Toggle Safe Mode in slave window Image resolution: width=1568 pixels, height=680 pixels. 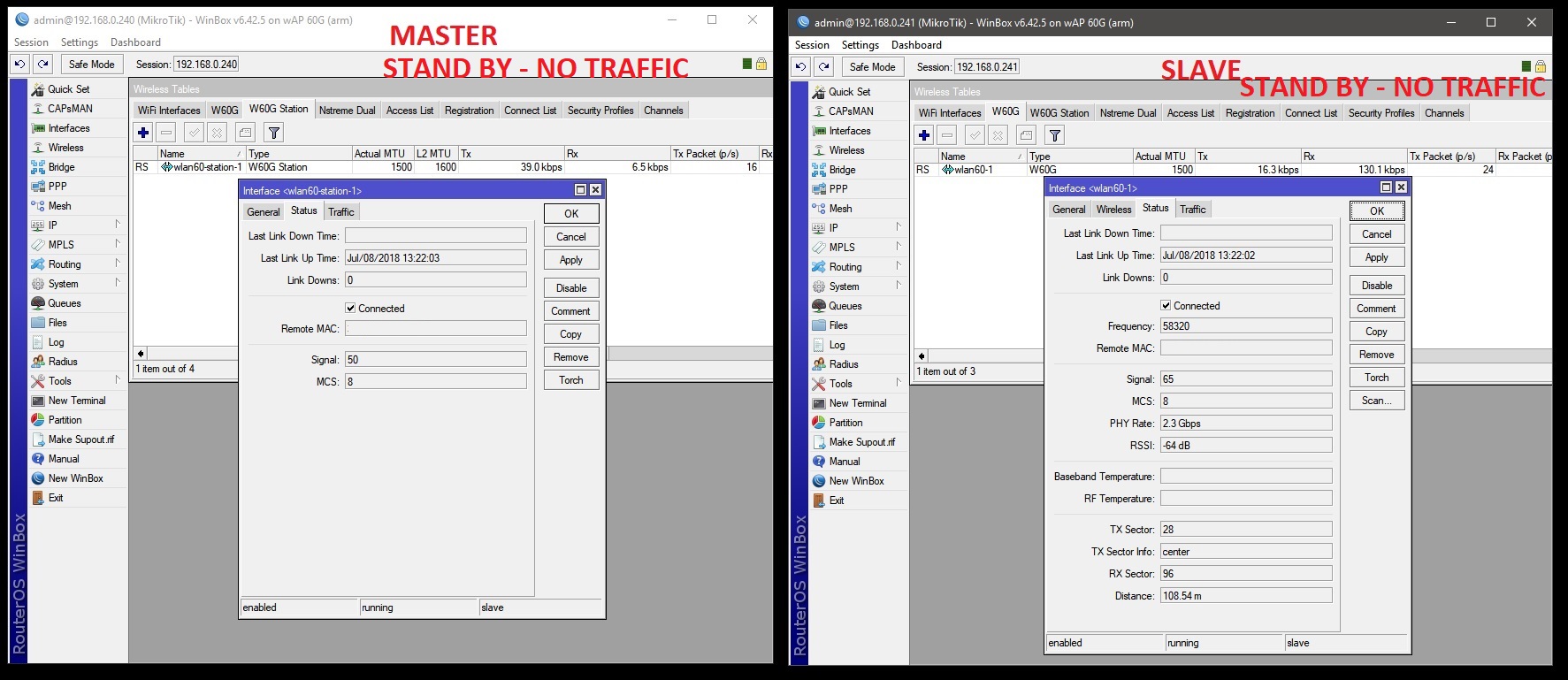point(873,66)
